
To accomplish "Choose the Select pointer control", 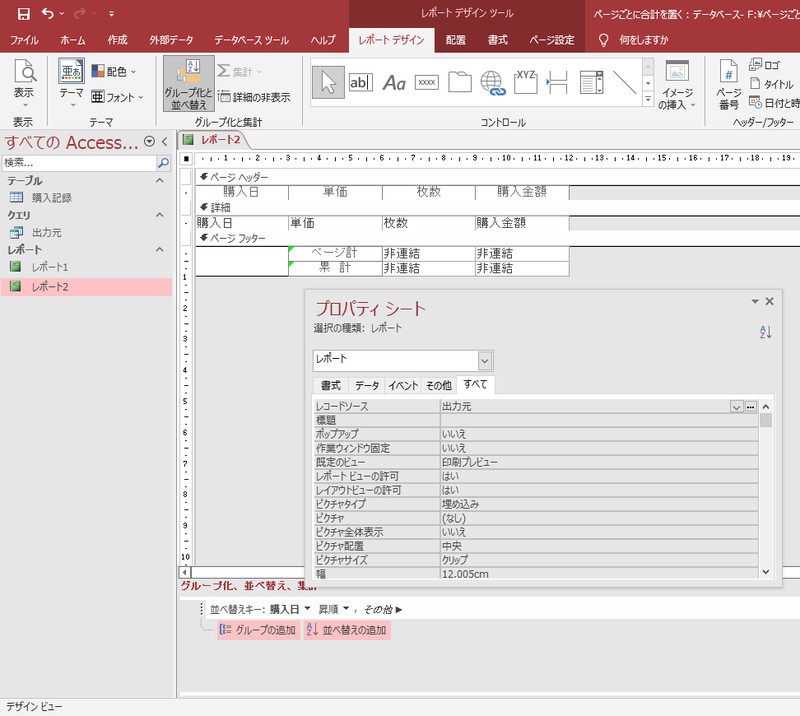I will [x=328, y=82].
